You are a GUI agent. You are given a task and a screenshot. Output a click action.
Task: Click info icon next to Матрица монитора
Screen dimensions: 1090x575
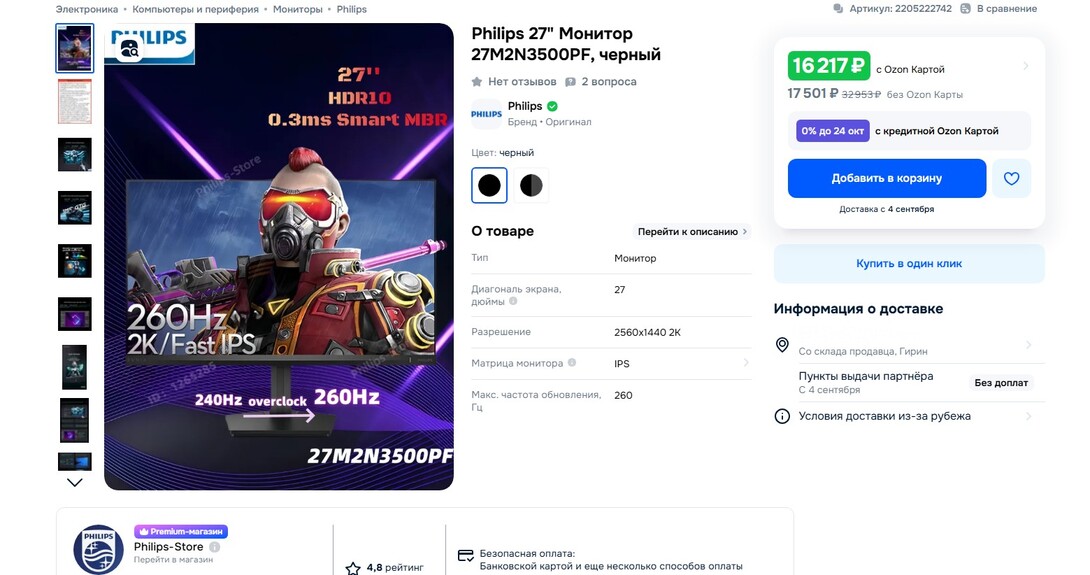(x=572, y=362)
